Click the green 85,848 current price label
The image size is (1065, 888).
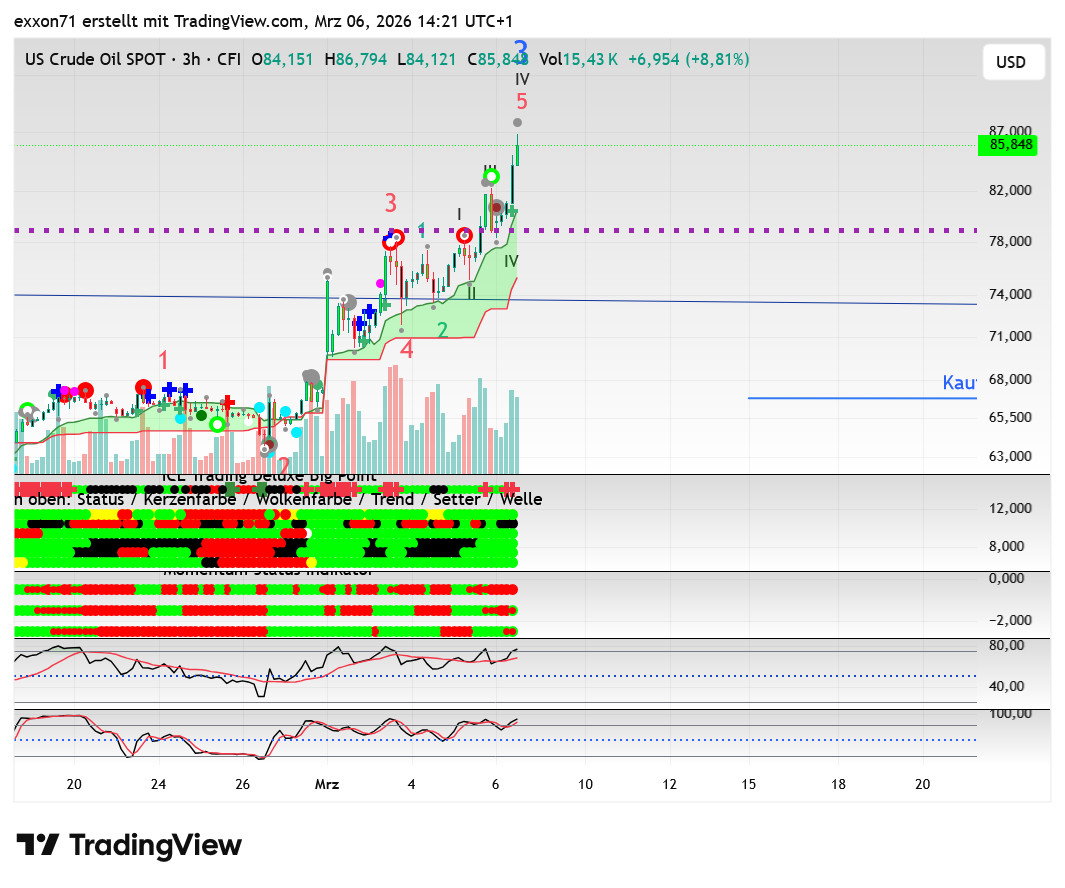[1008, 145]
